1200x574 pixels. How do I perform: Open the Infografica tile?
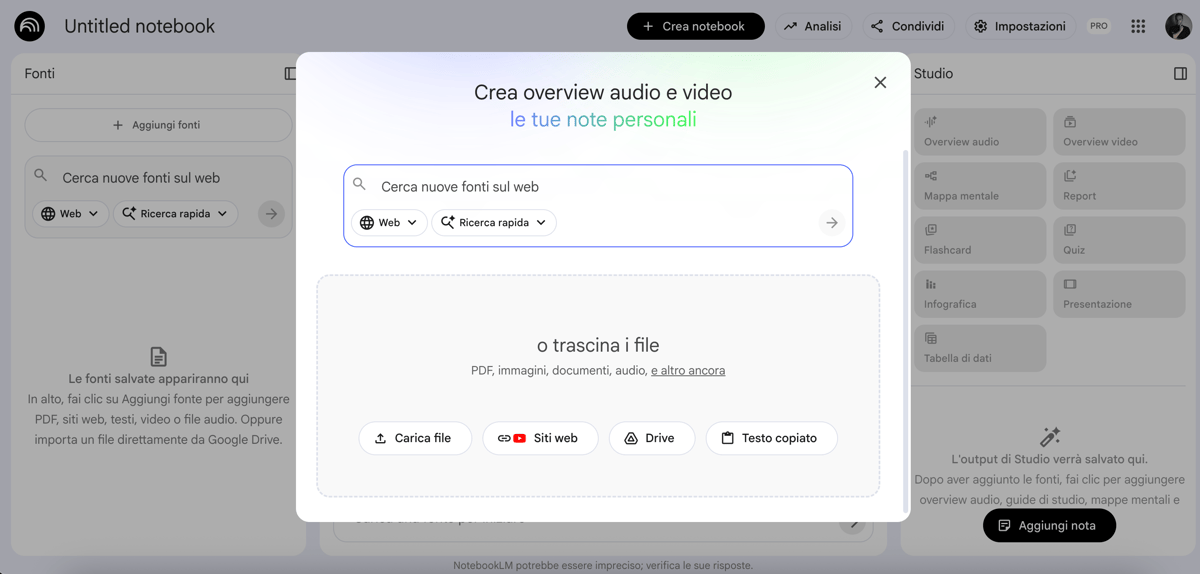point(980,294)
